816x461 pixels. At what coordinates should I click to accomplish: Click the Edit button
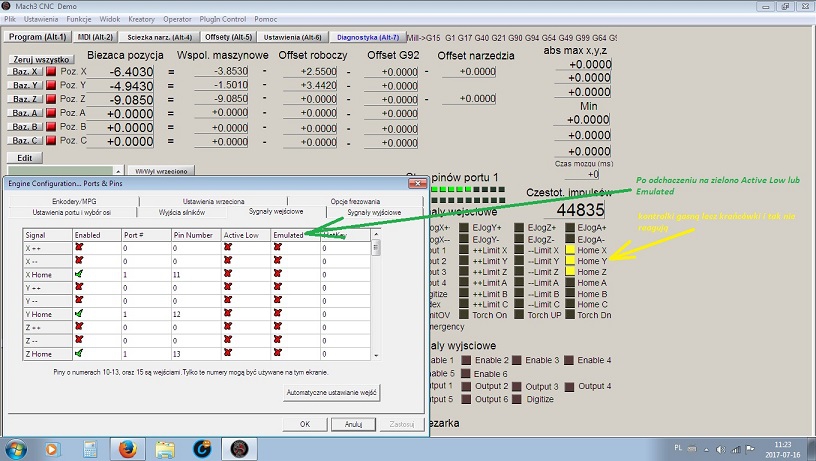(24, 158)
